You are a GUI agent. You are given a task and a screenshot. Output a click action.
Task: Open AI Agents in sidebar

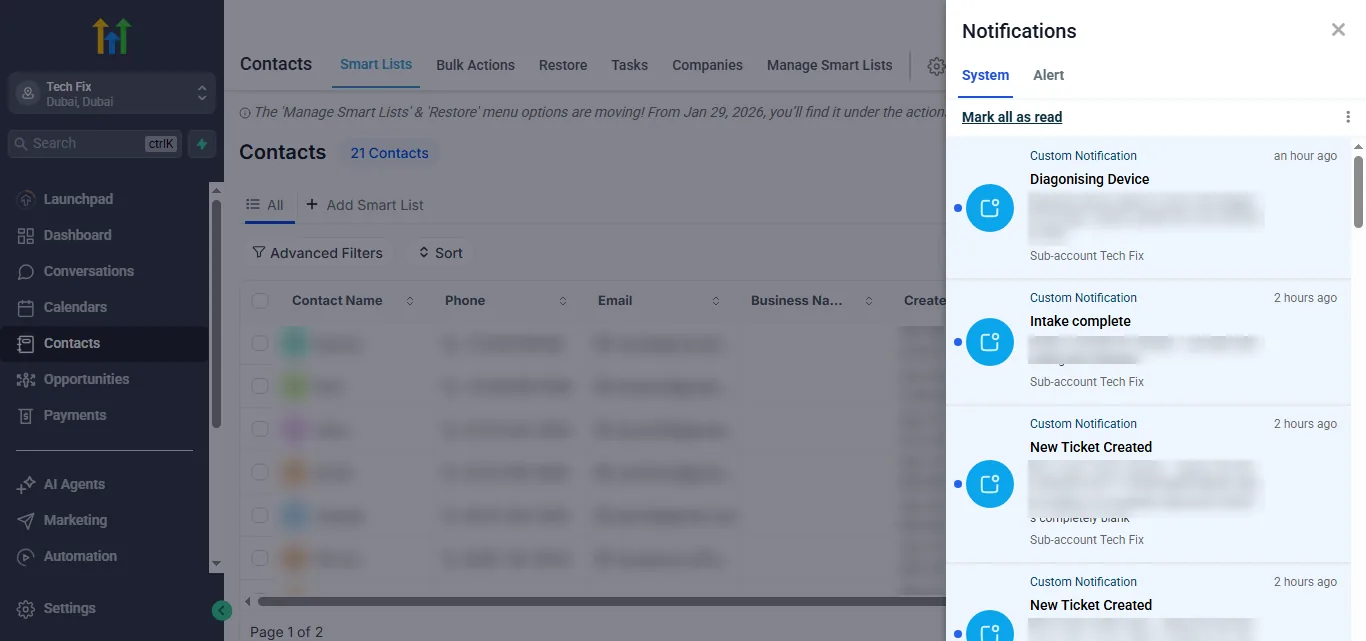pyautogui.click(x=104, y=484)
